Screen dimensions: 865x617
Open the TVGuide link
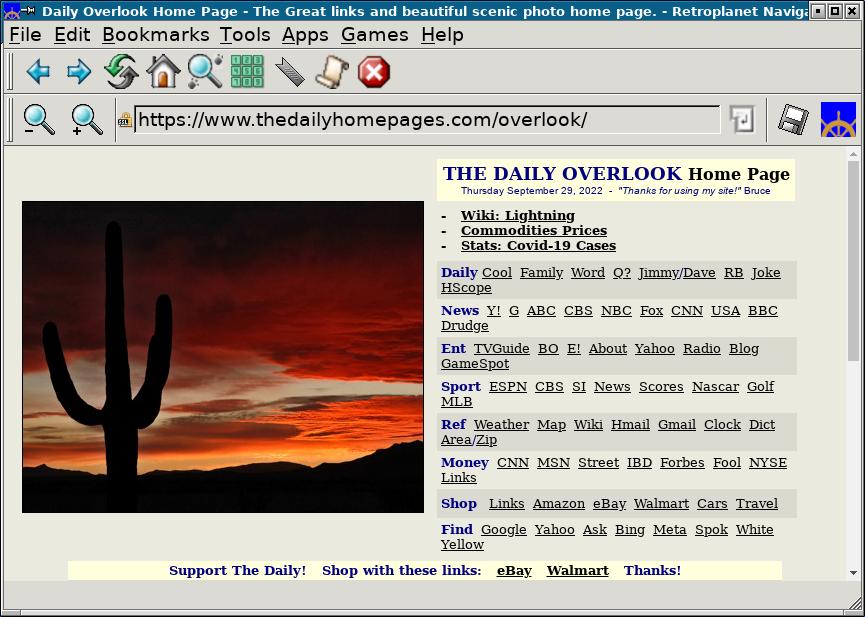(501, 349)
